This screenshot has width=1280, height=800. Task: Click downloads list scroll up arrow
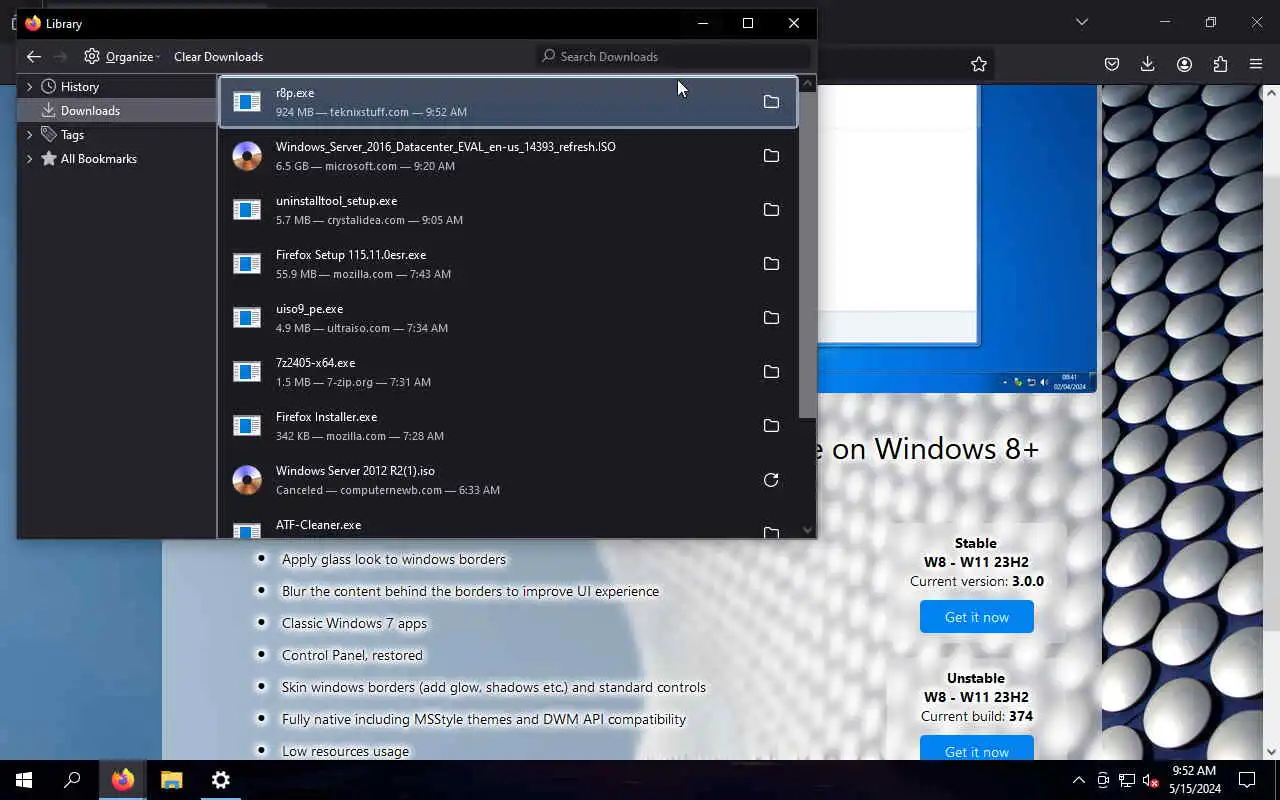807,82
